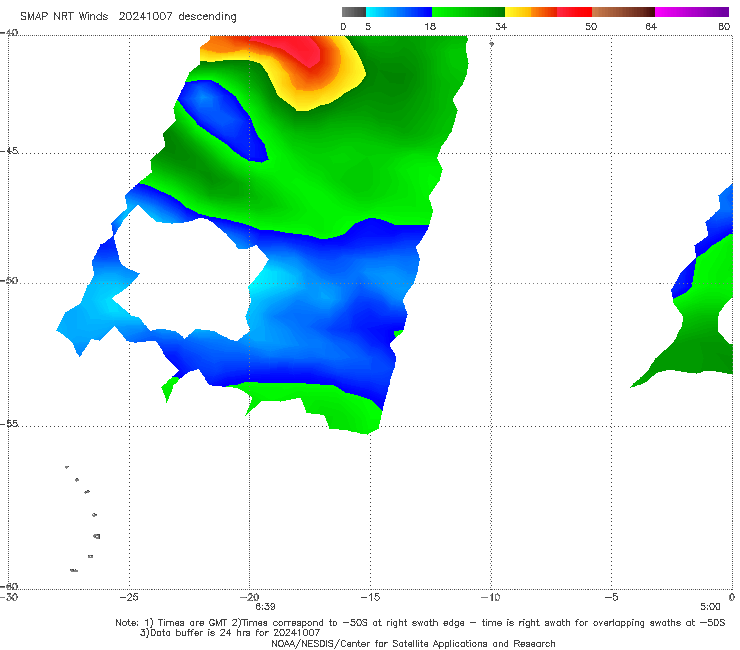
Task: Click the latitude label '-50'
Action: [x=9, y=280]
